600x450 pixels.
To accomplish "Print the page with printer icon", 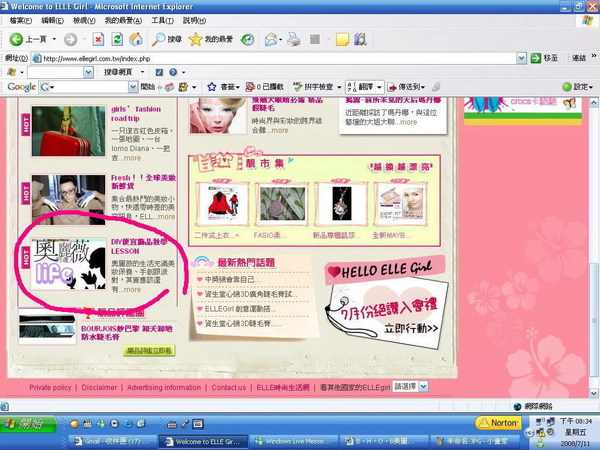I will (293, 39).
